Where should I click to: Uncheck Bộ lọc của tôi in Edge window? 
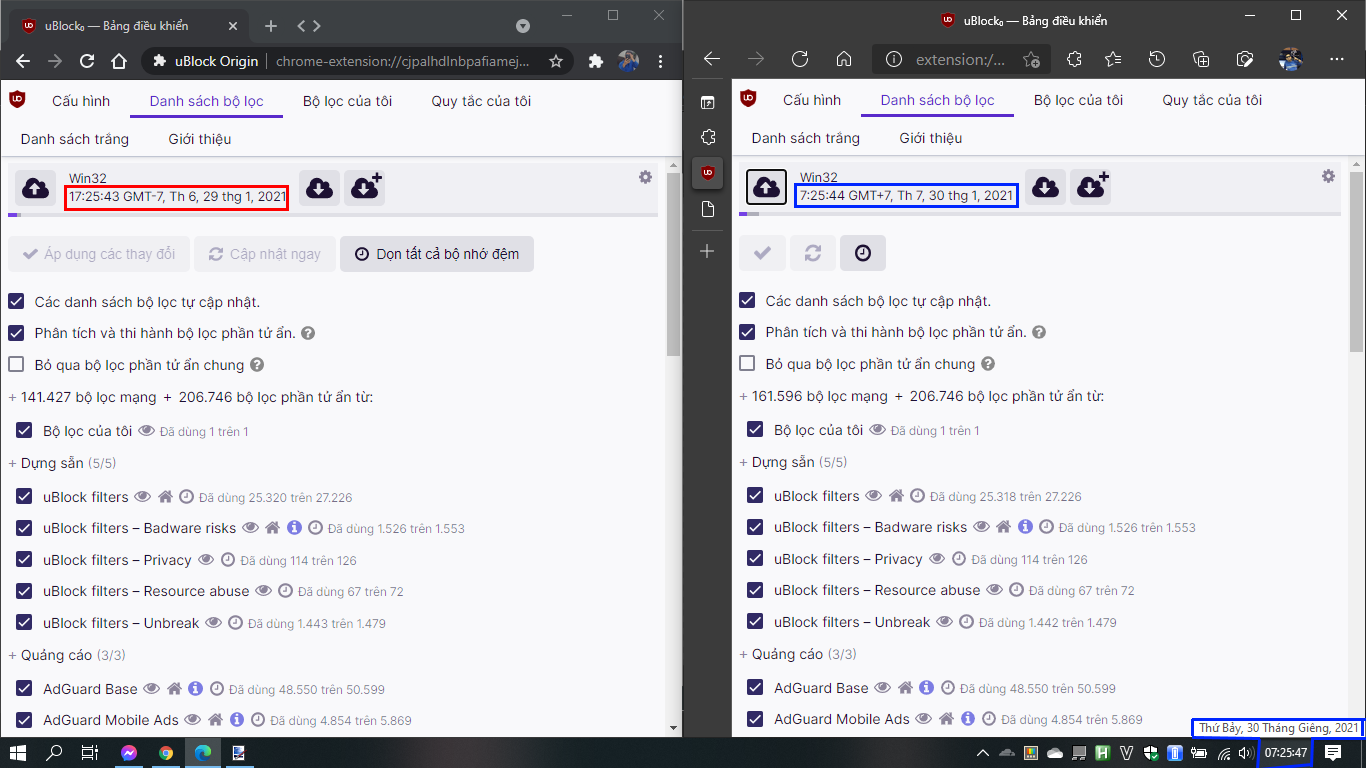[755, 430]
